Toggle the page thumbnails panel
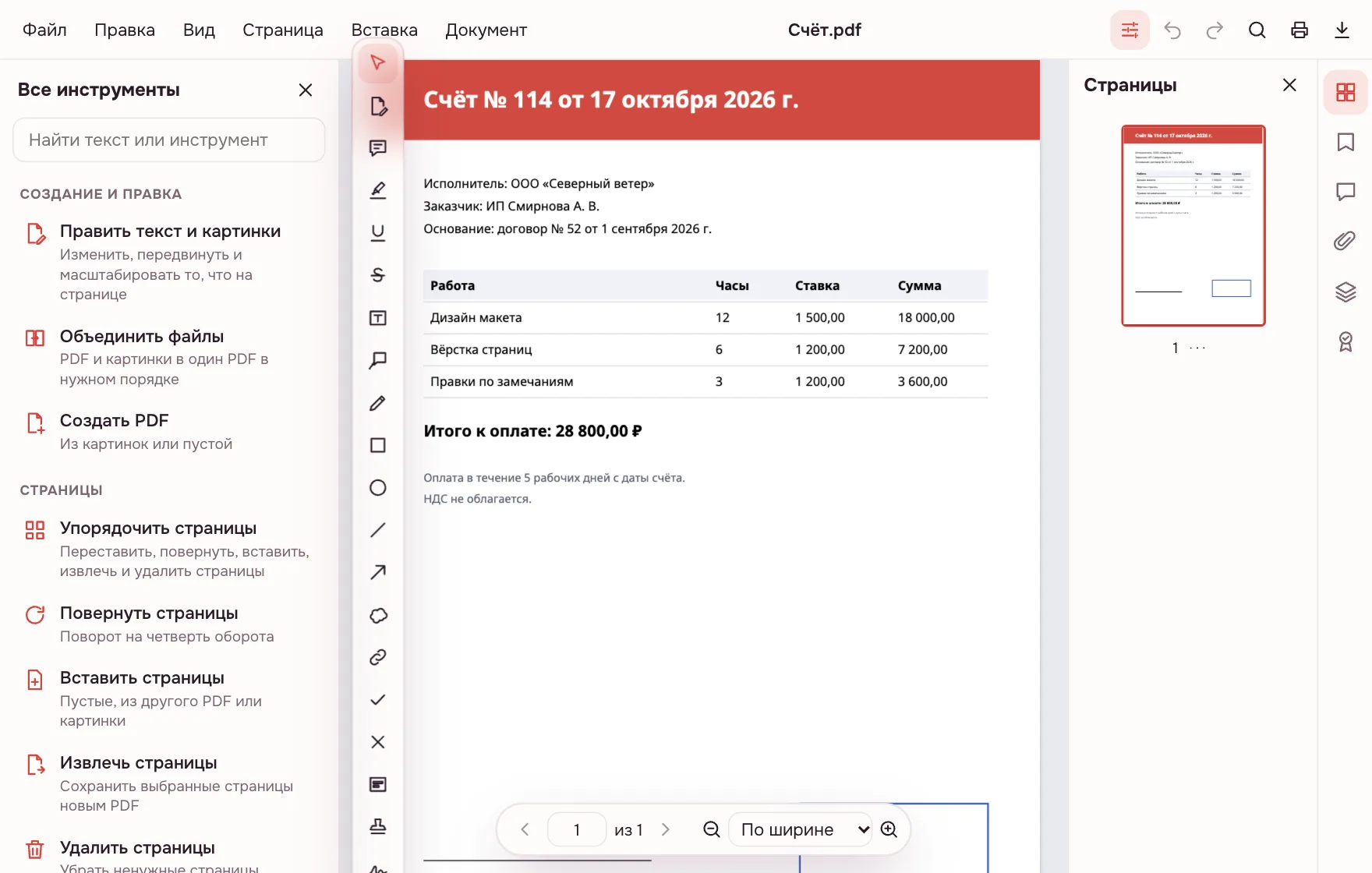The height and width of the screenshot is (873, 1372). 1345,93
